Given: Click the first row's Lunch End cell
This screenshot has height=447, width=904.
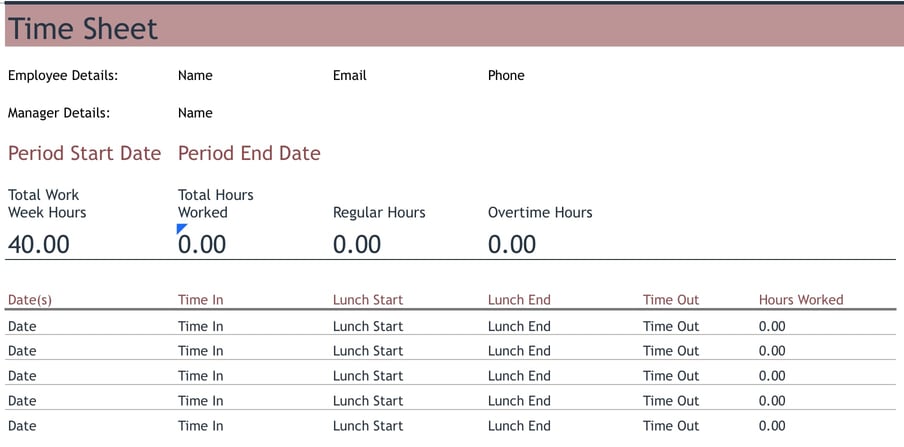Looking at the screenshot, I should [x=519, y=326].
